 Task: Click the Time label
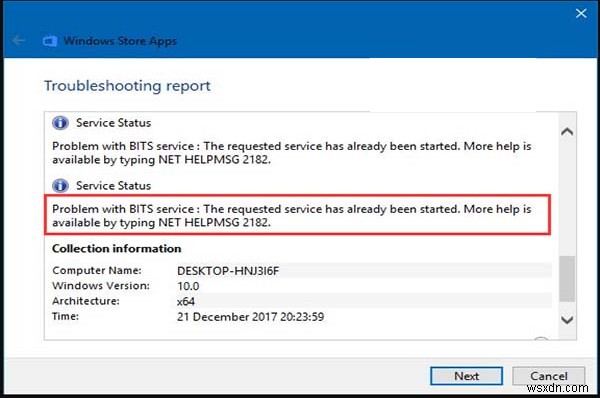pyautogui.click(x=65, y=316)
